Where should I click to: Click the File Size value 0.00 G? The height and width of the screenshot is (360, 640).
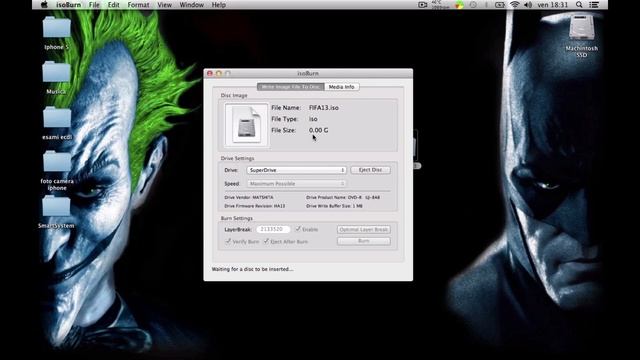[318, 130]
